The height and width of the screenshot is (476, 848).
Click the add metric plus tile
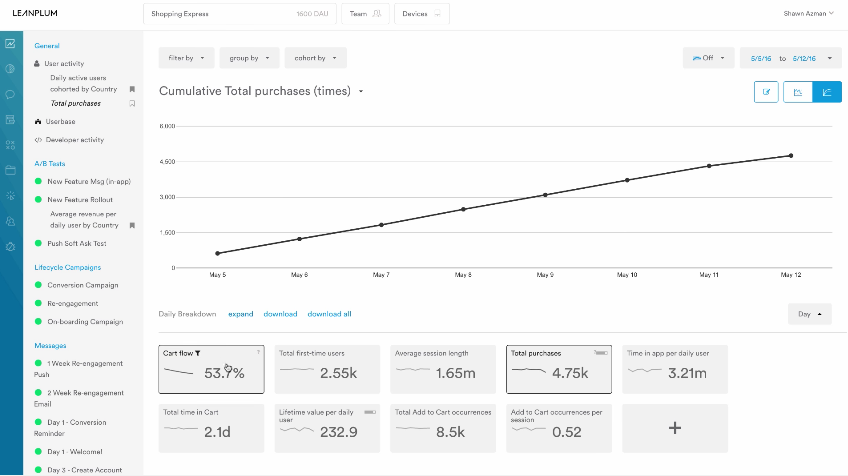(674, 428)
